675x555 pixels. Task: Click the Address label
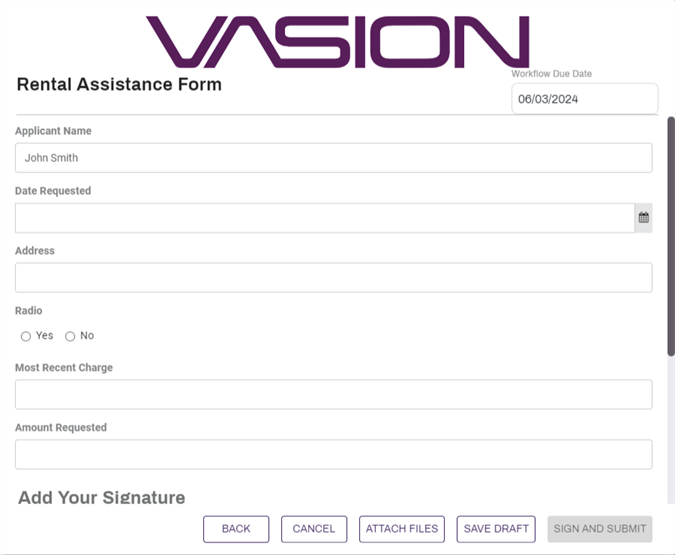[x=35, y=251]
